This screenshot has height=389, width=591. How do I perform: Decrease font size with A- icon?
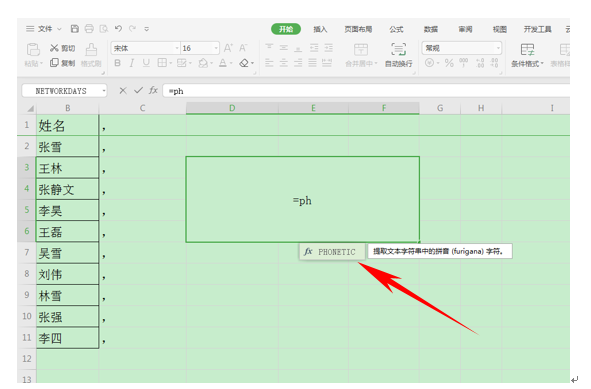pyautogui.click(x=243, y=48)
